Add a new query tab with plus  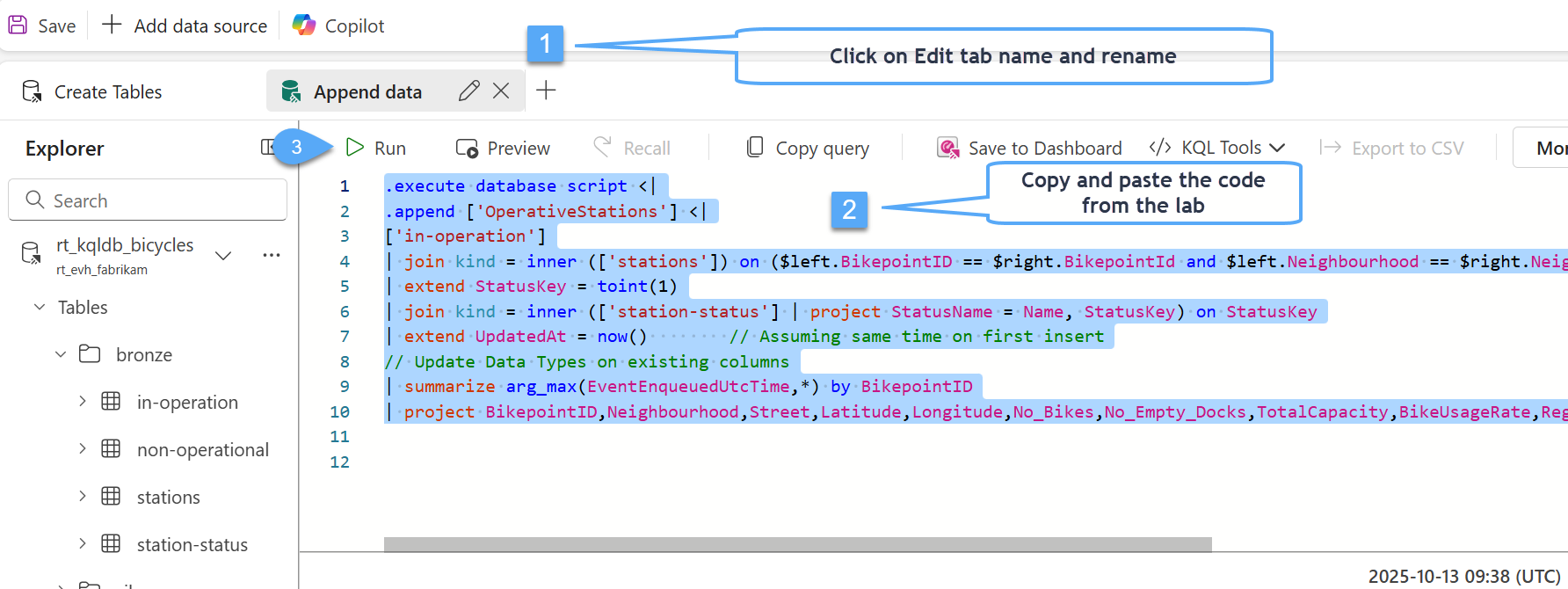(546, 90)
